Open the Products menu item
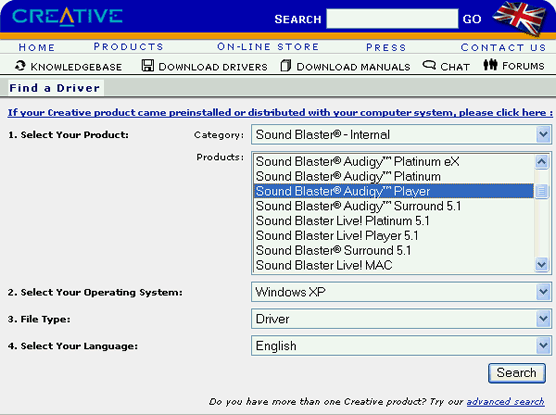This screenshot has height=415, width=556. 128,47
